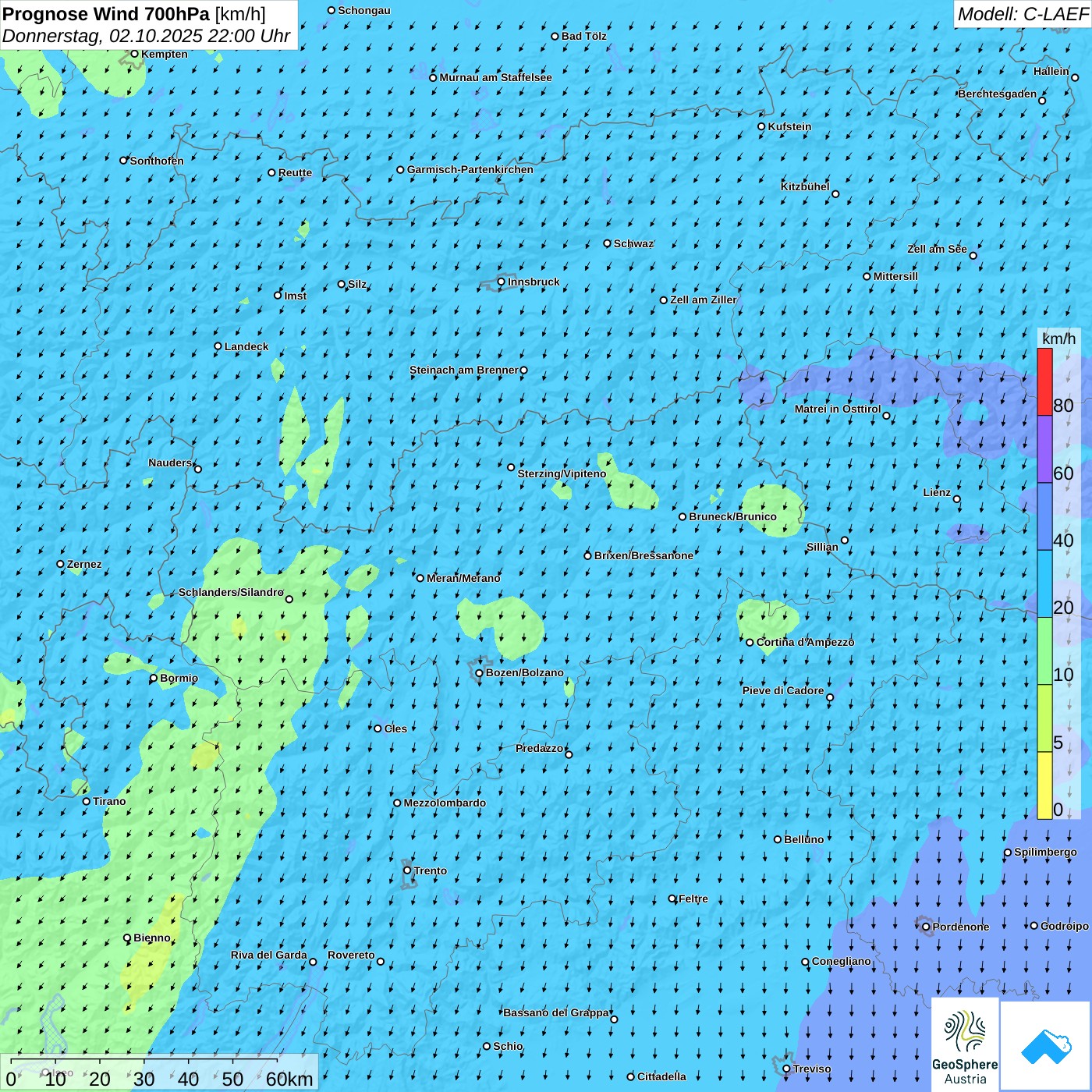Click the 30 mark on the scale bar
This screenshot has height=1092, width=1092.
(144, 1079)
